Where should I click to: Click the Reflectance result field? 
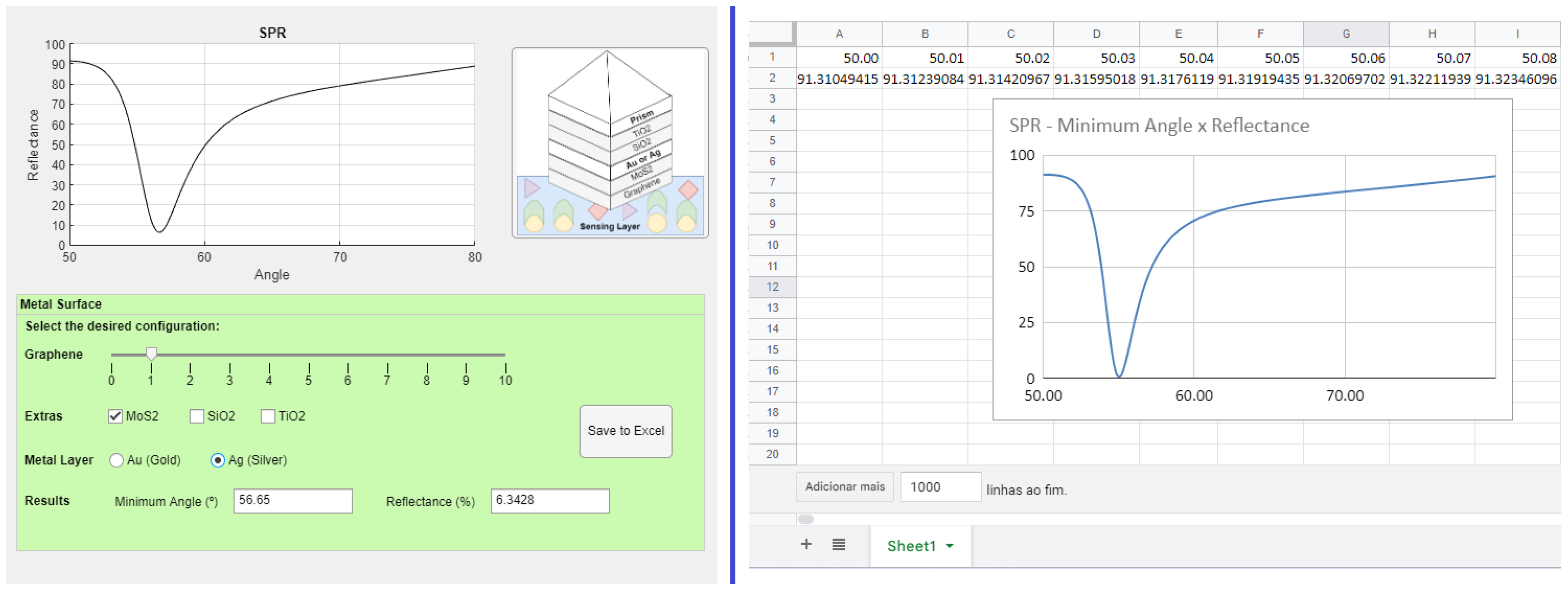click(x=550, y=500)
